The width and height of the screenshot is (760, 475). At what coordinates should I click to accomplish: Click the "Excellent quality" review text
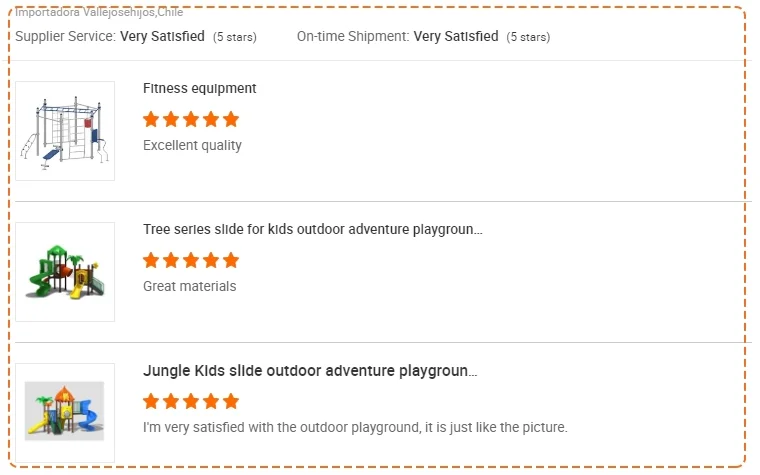point(192,145)
